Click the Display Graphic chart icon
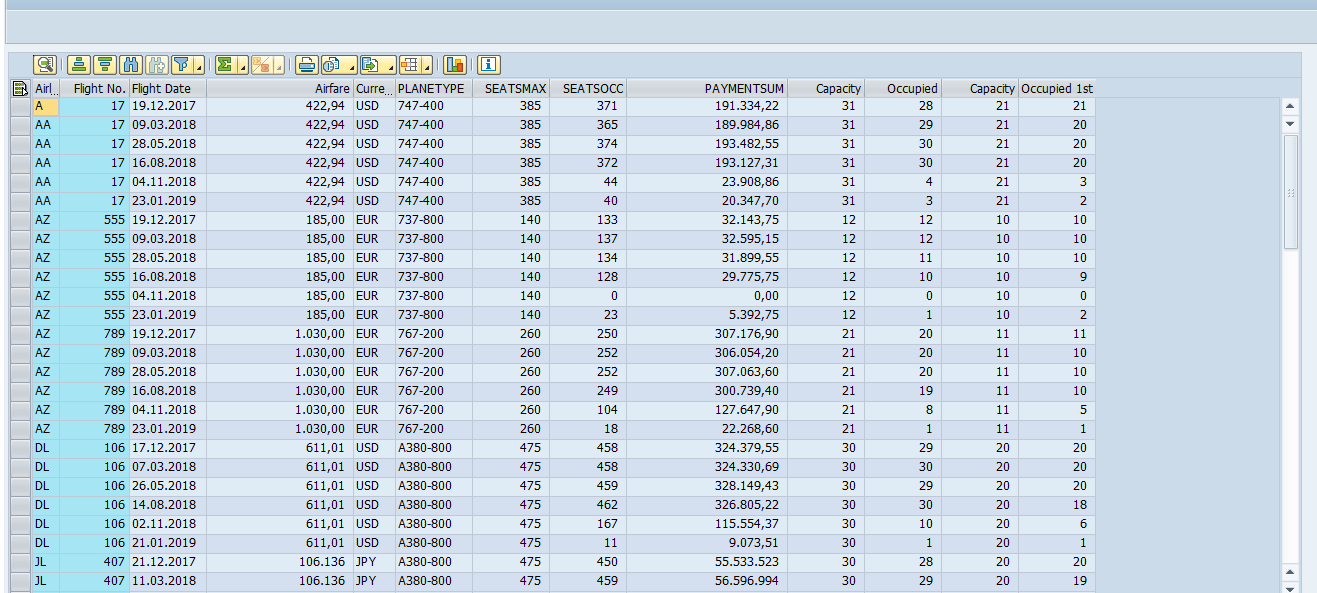 (x=455, y=65)
